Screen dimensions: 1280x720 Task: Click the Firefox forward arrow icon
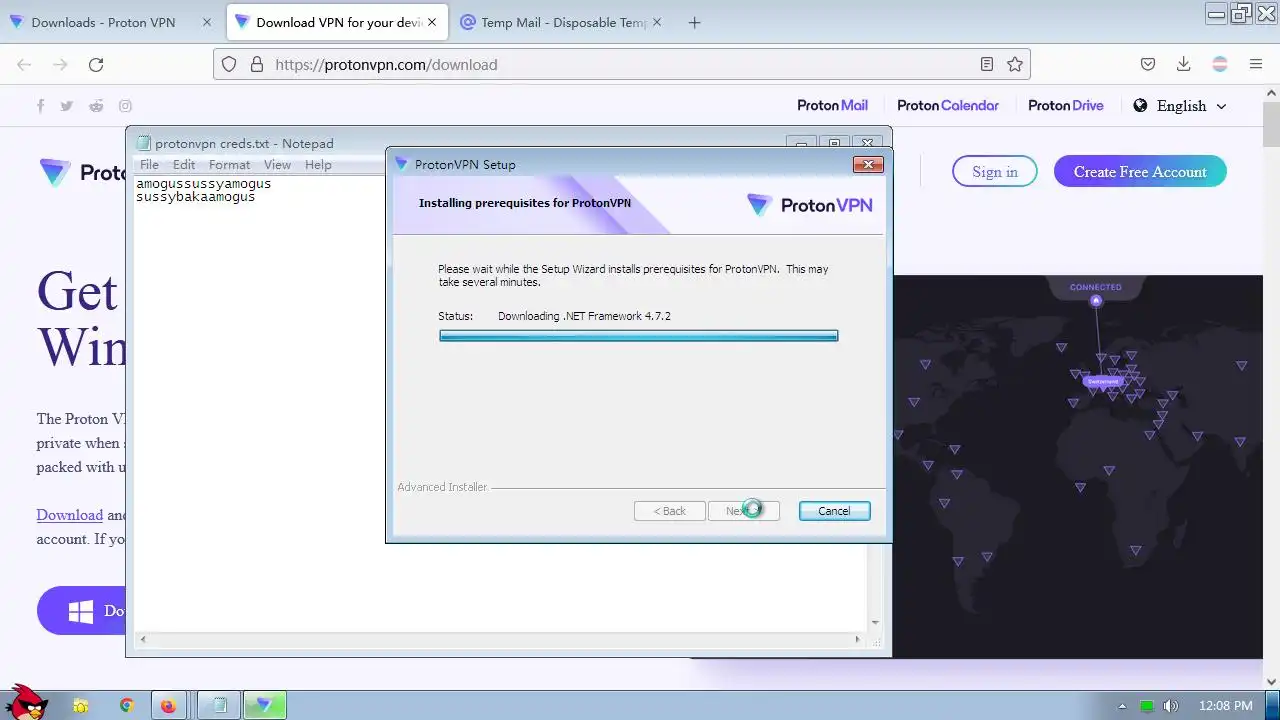60,64
